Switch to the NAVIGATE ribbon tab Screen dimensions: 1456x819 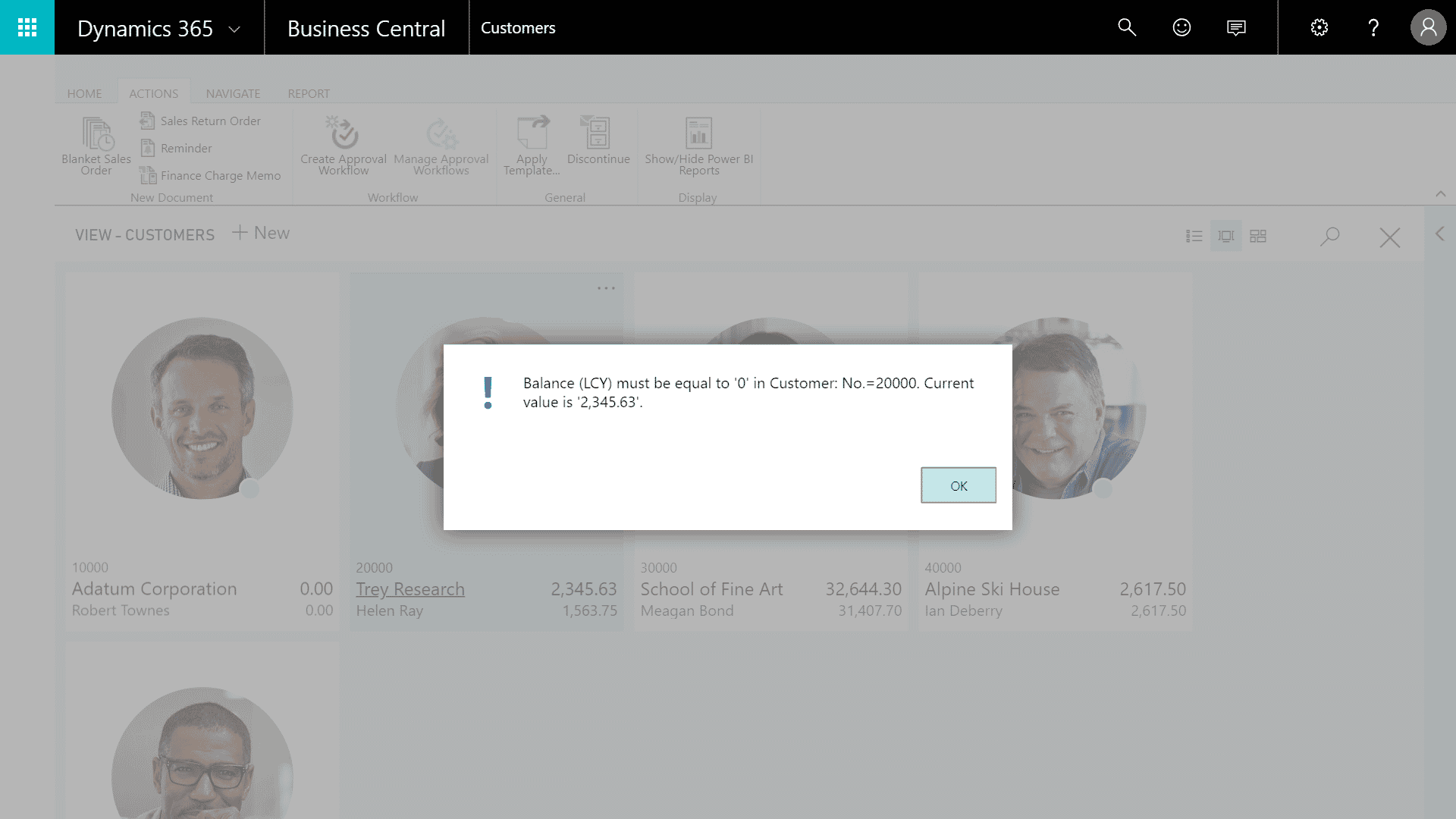point(233,93)
